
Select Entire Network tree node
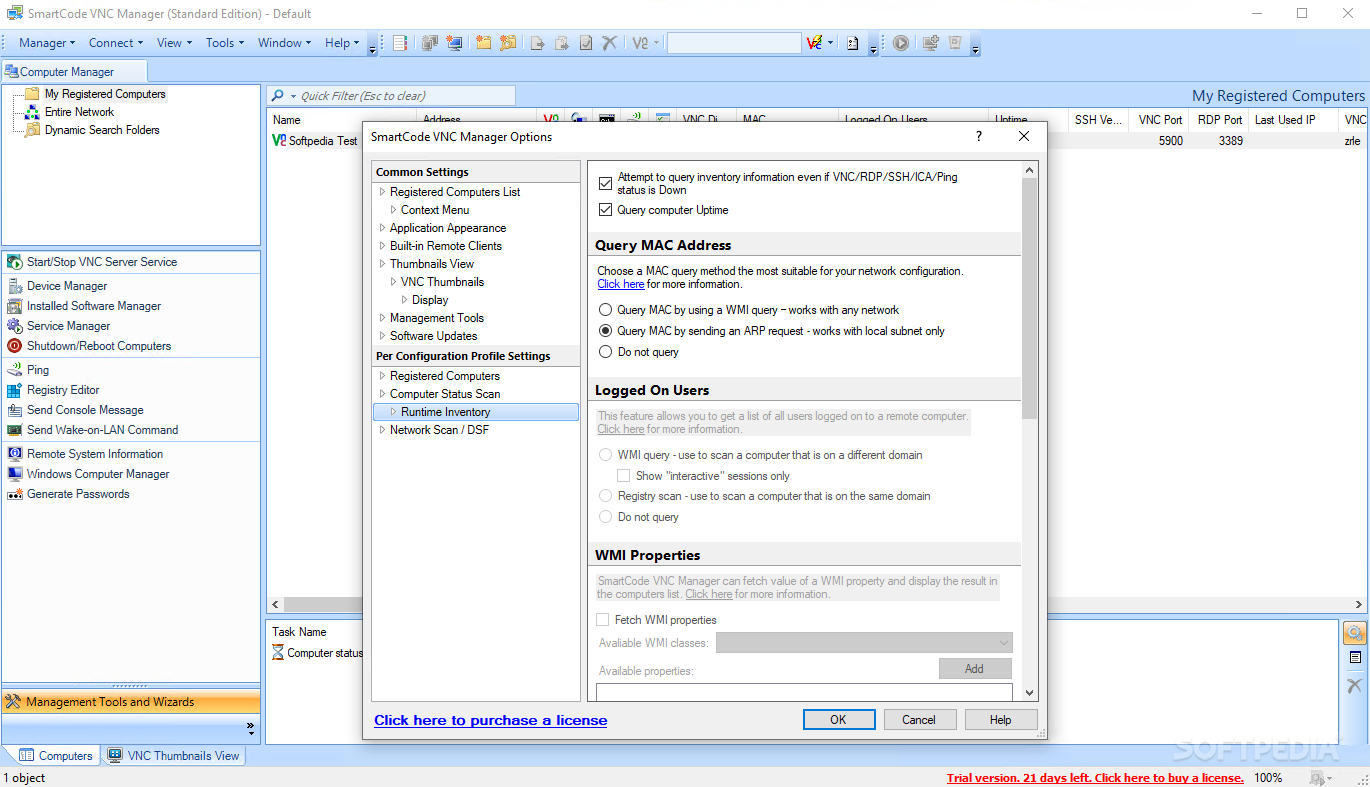[x=79, y=112]
